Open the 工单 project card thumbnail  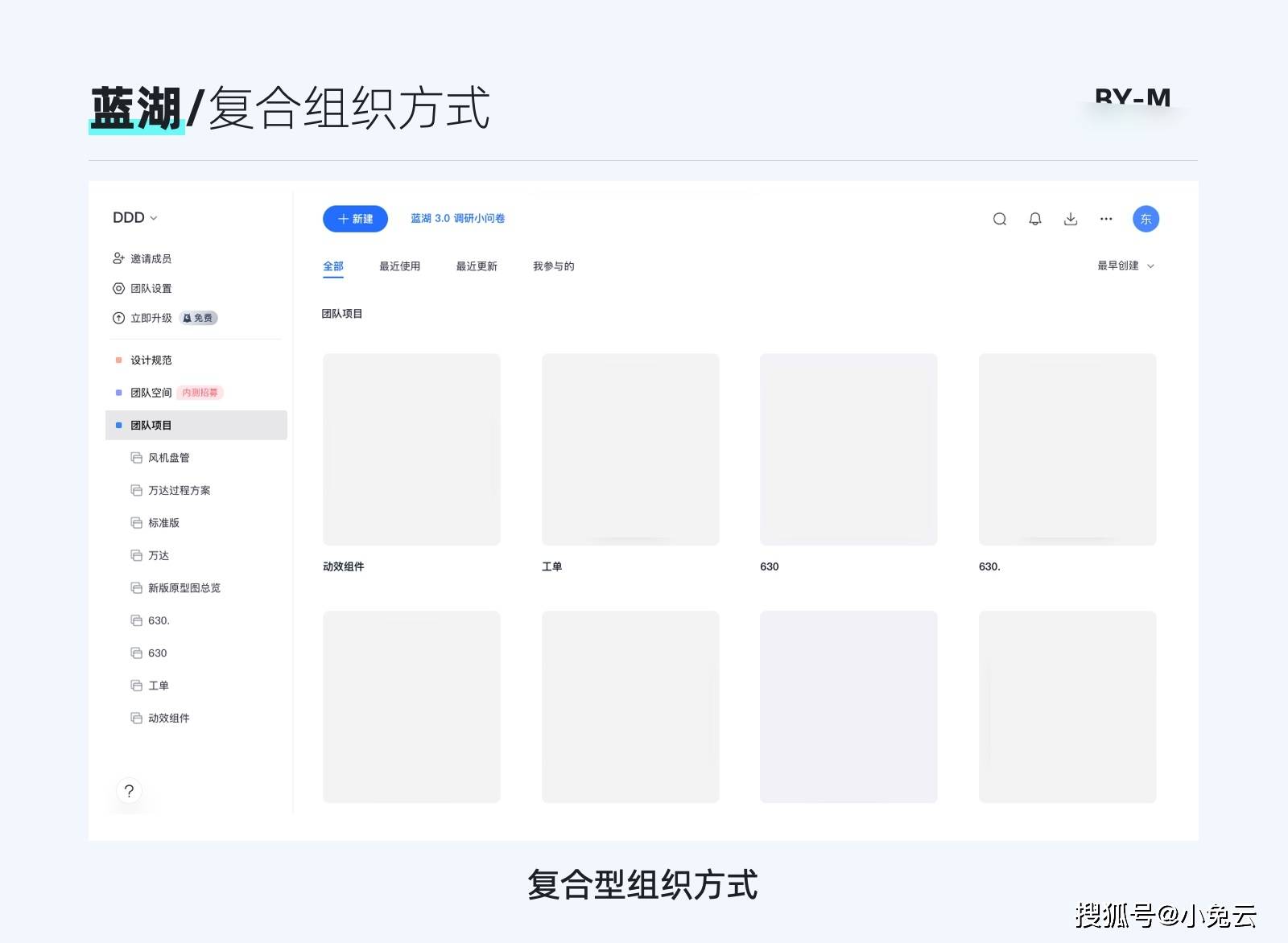[x=630, y=450]
